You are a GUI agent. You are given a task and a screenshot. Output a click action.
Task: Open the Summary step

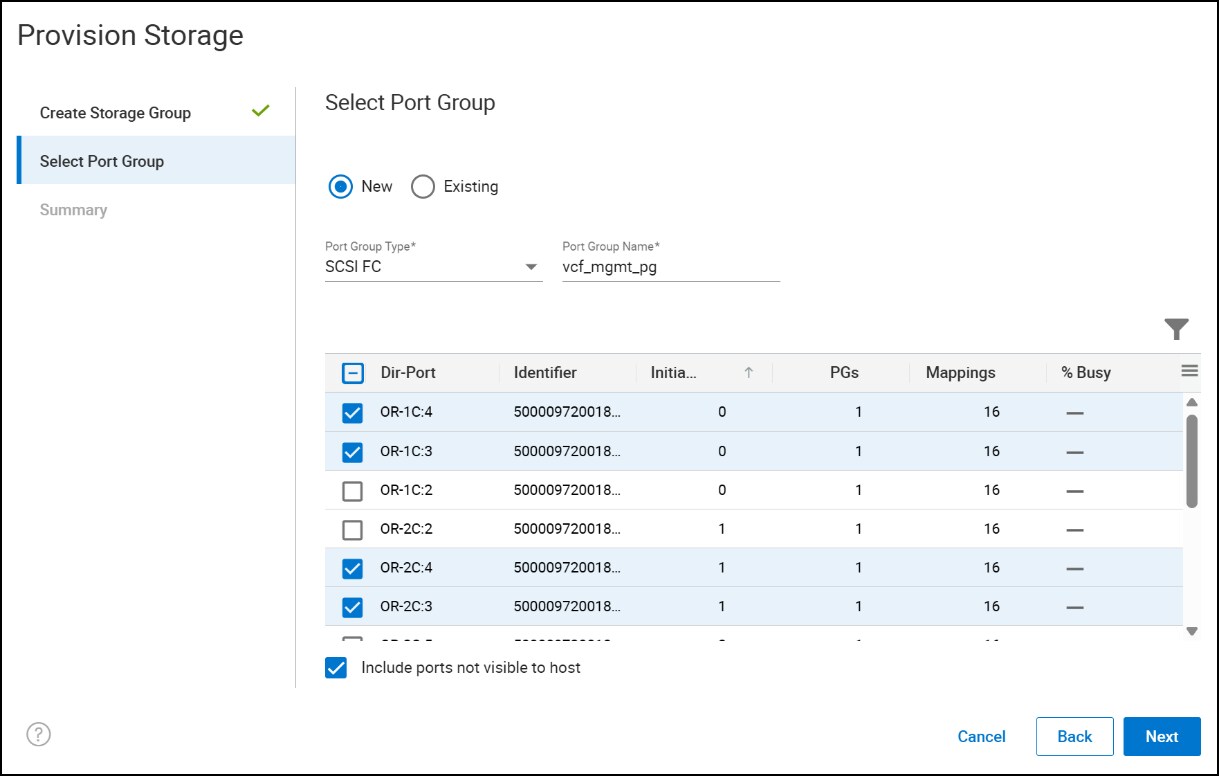[73, 210]
